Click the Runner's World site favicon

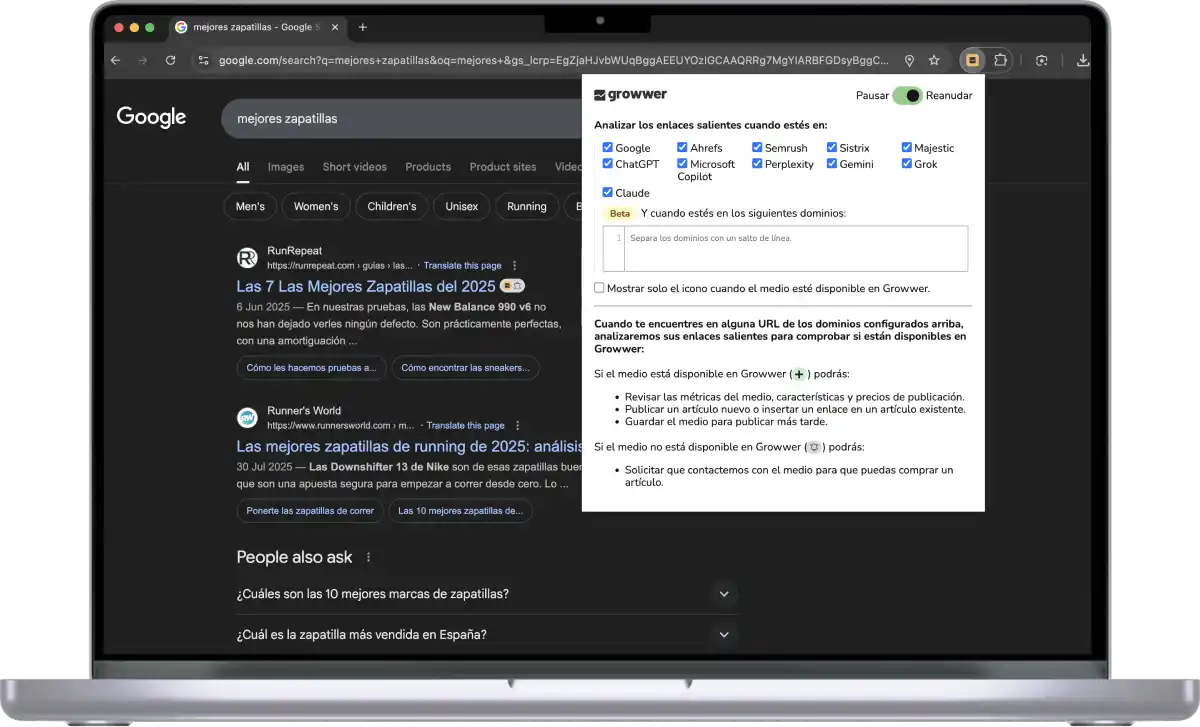247,418
